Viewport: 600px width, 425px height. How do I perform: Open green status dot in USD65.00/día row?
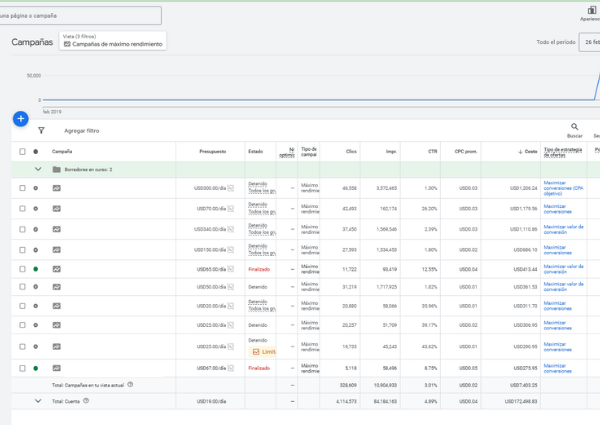point(36,269)
